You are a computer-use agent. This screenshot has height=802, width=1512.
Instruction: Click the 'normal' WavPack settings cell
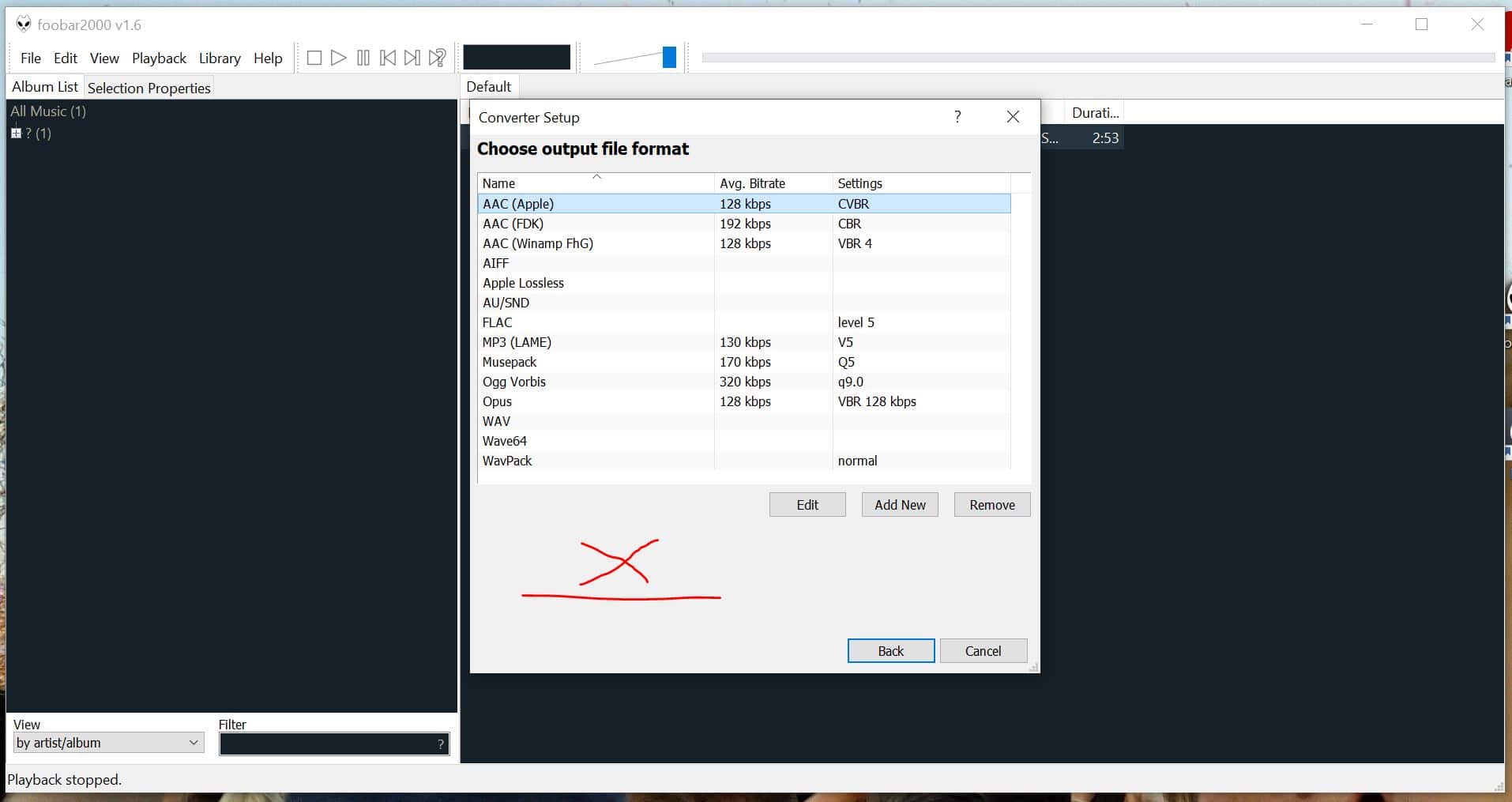pyautogui.click(x=857, y=461)
